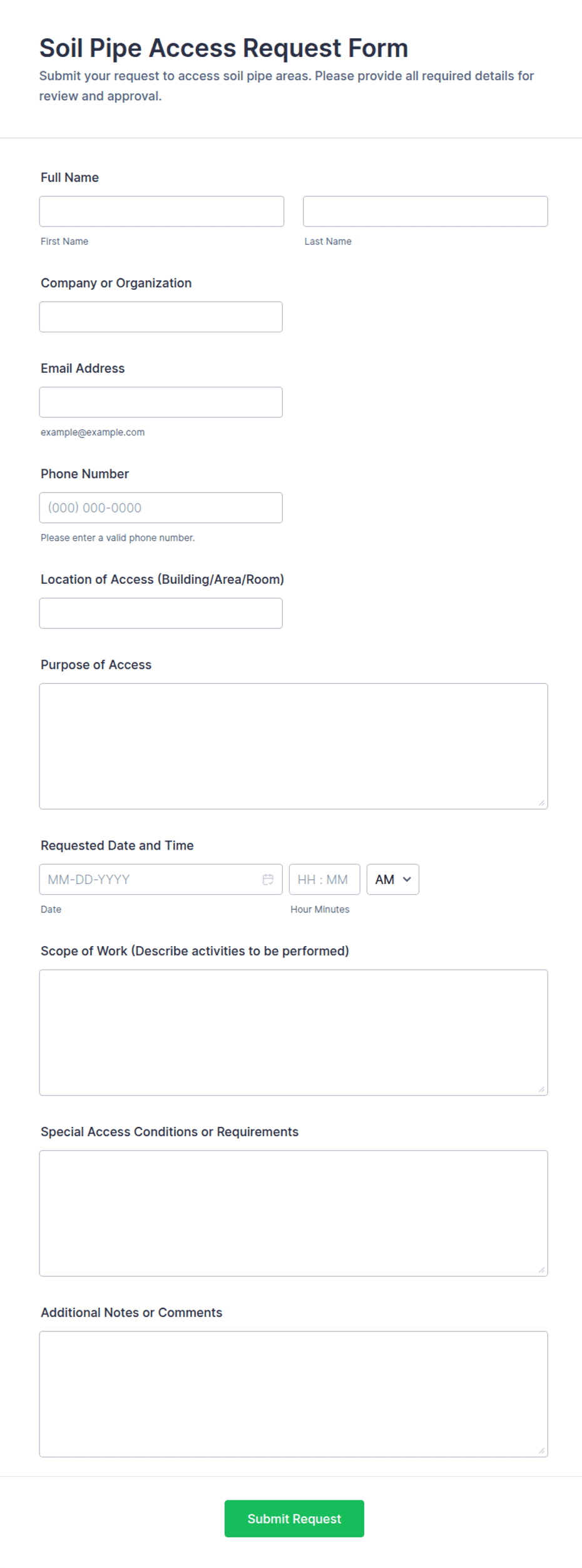Focus the First Name input field
The image size is (582, 1568).
click(161, 211)
